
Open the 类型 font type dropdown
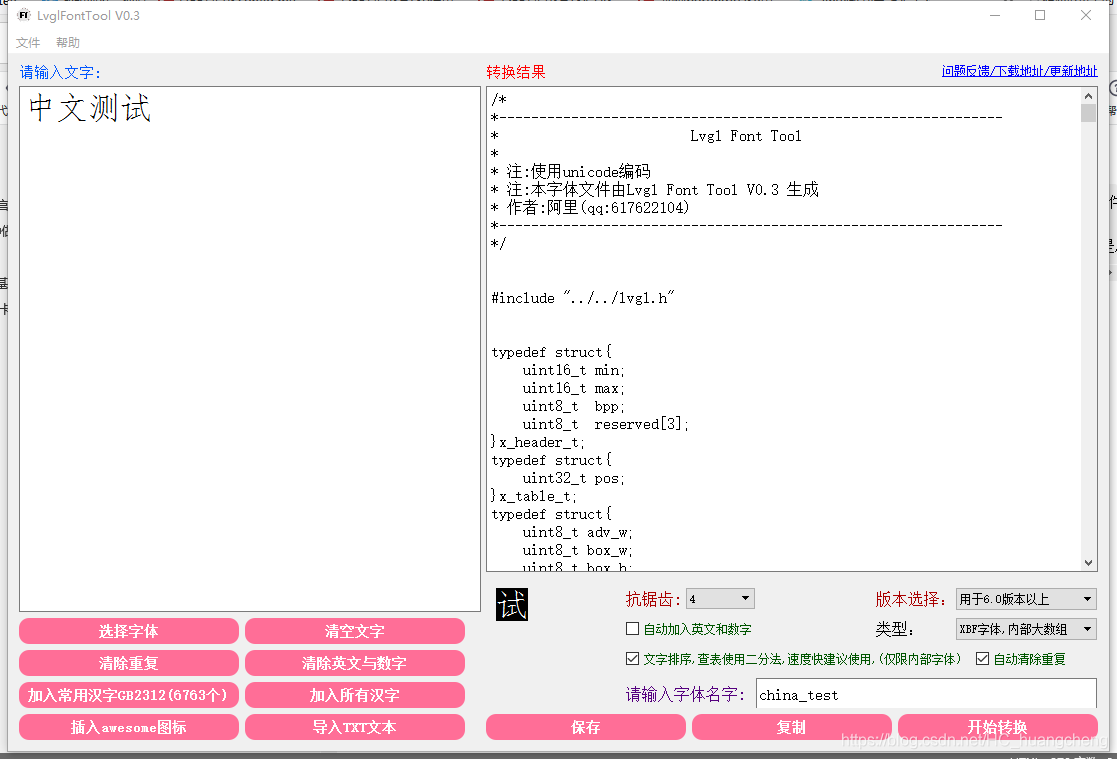pyautogui.click(x=1026, y=629)
